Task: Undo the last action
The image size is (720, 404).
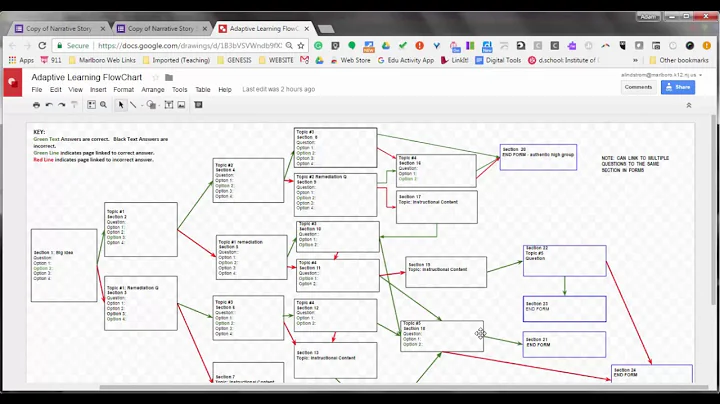Action: click(x=49, y=105)
